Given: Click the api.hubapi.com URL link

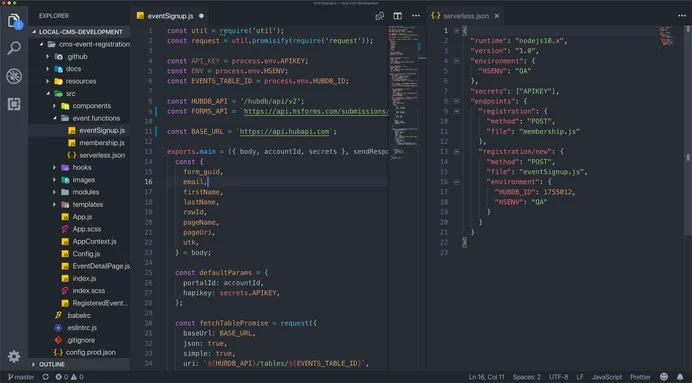Looking at the screenshot, I should click(x=284, y=131).
